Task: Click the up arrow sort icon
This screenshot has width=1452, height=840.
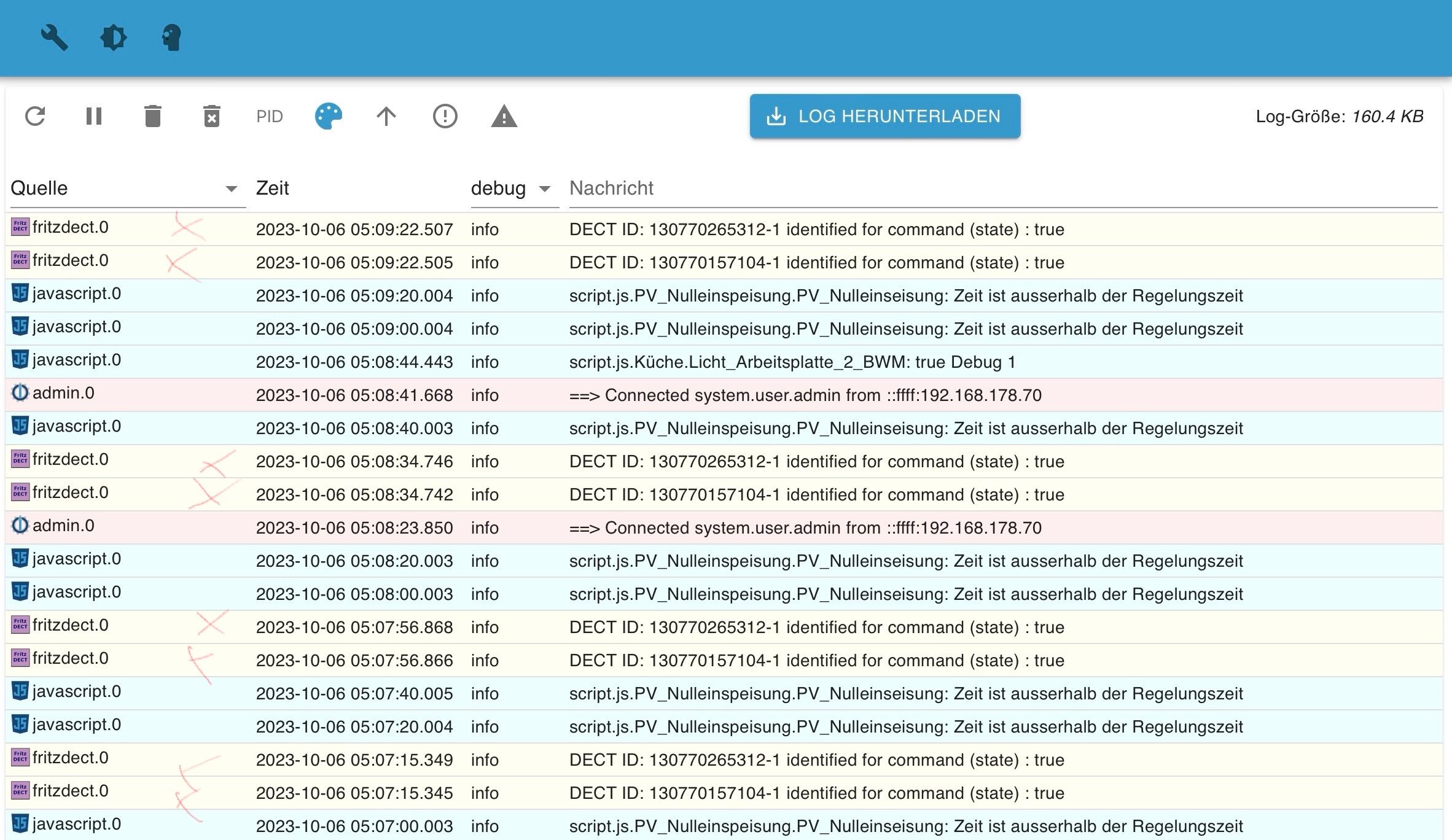Action: [x=386, y=116]
